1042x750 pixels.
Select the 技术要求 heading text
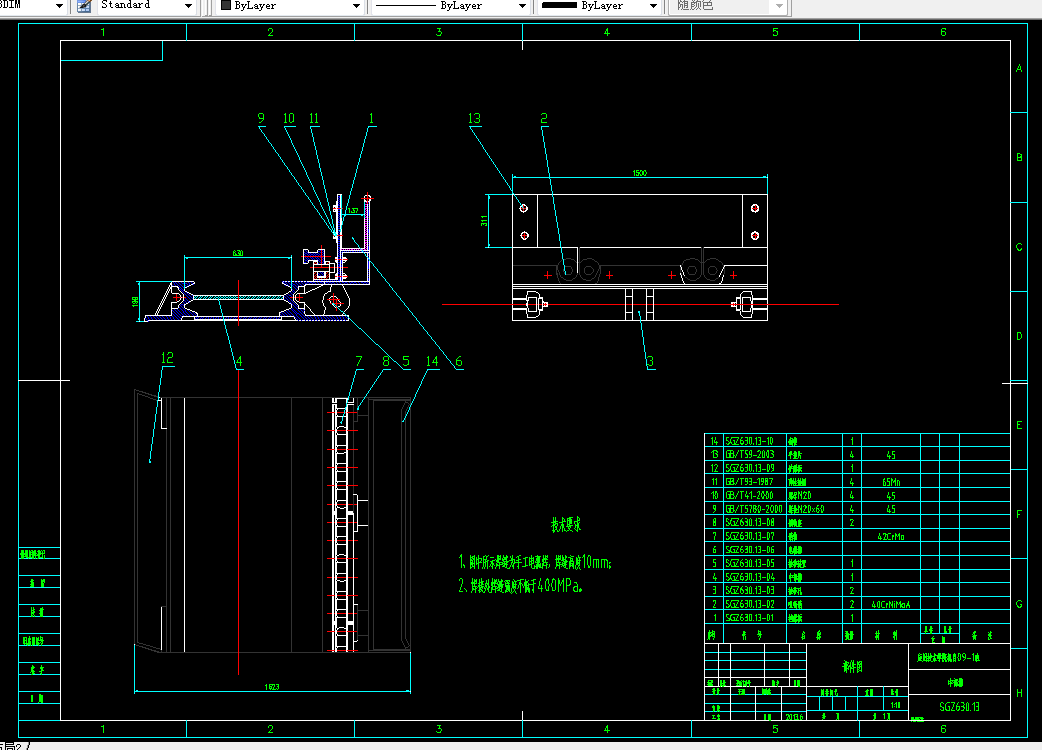[x=566, y=525]
